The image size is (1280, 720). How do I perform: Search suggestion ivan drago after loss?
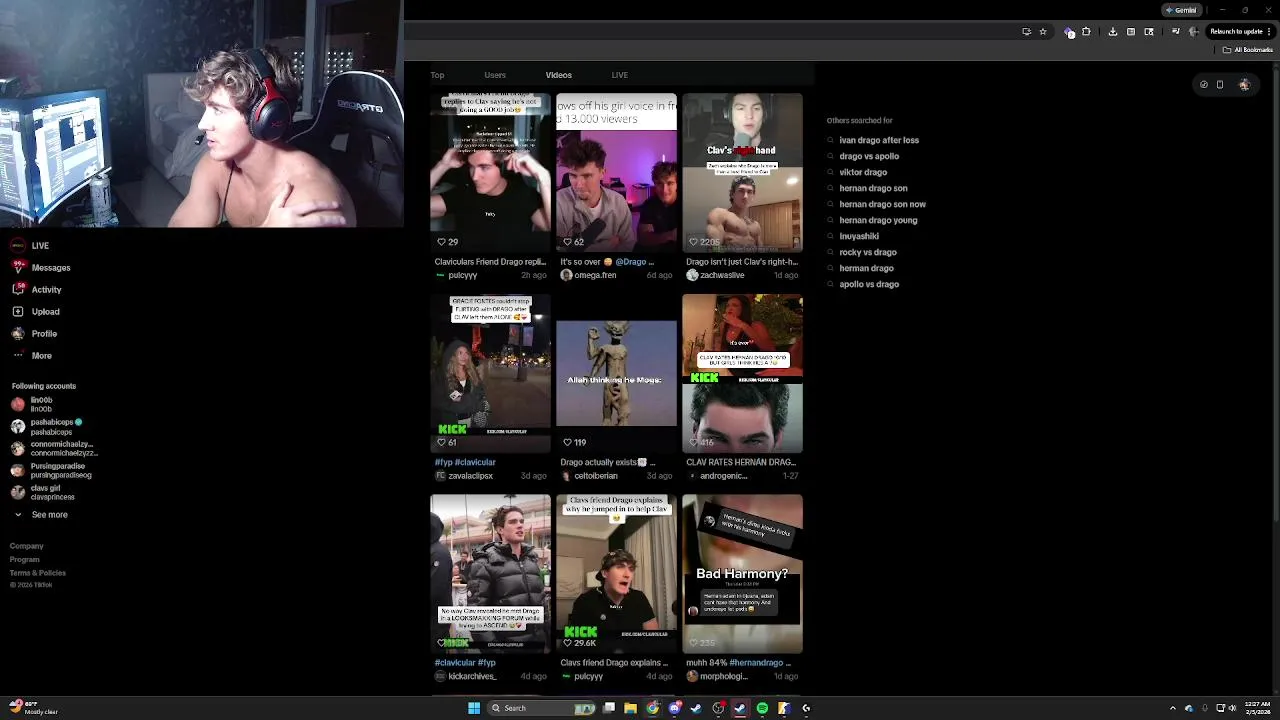(873, 140)
